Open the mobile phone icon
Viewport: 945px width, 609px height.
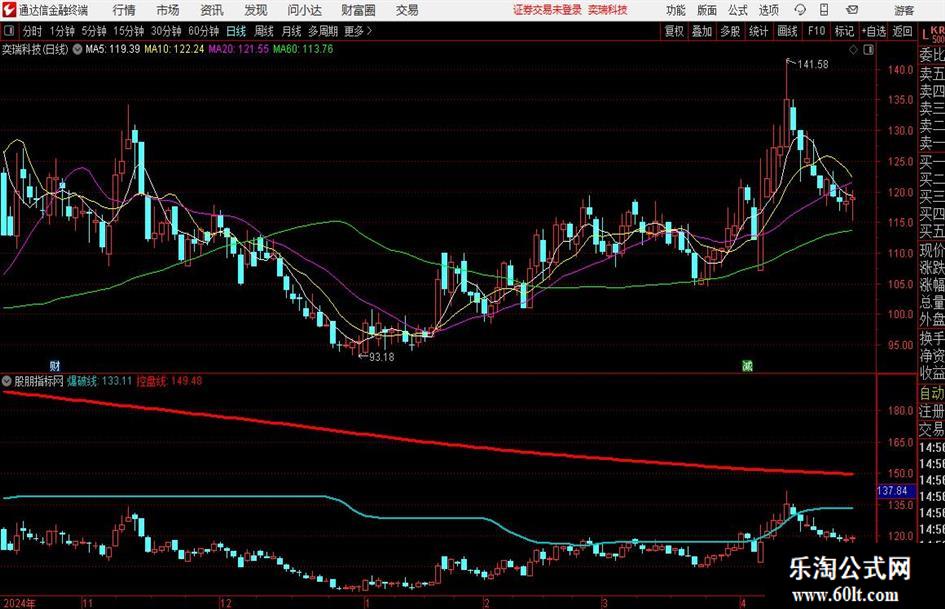click(x=824, y=10)
